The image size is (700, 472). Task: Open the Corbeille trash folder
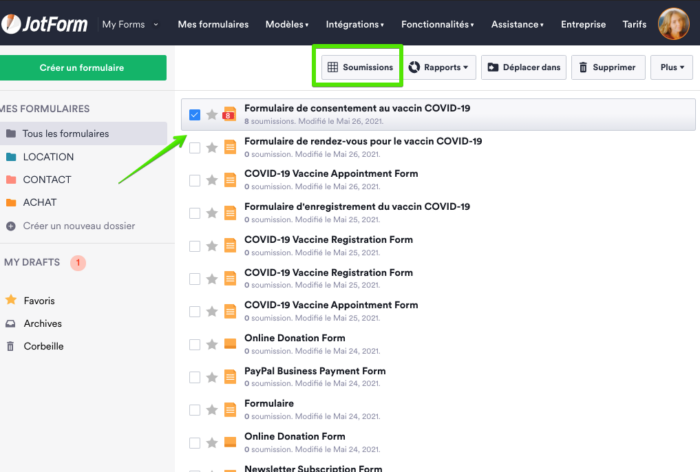(43, 346)
